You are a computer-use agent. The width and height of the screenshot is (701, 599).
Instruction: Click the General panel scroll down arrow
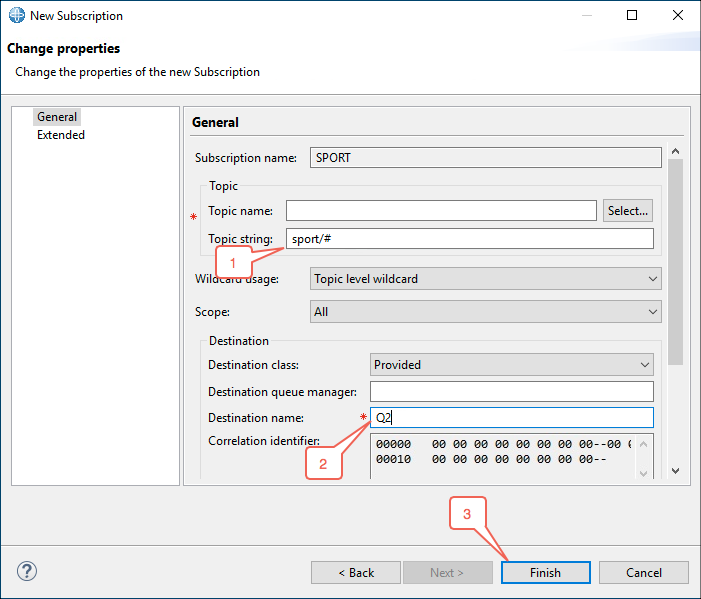[676, 471]
